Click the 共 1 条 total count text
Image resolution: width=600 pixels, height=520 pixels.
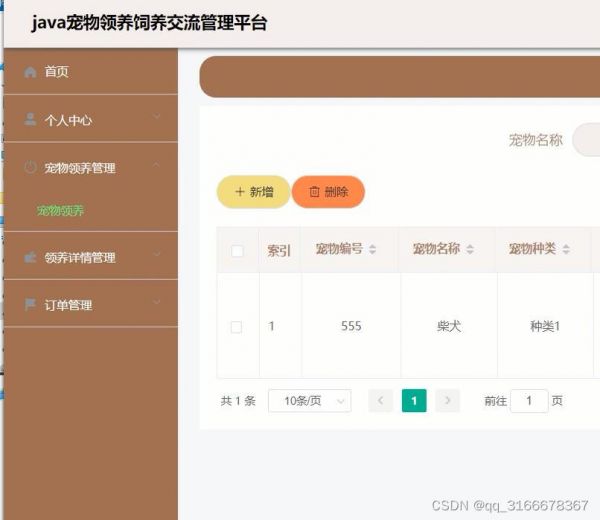[238, 401]
